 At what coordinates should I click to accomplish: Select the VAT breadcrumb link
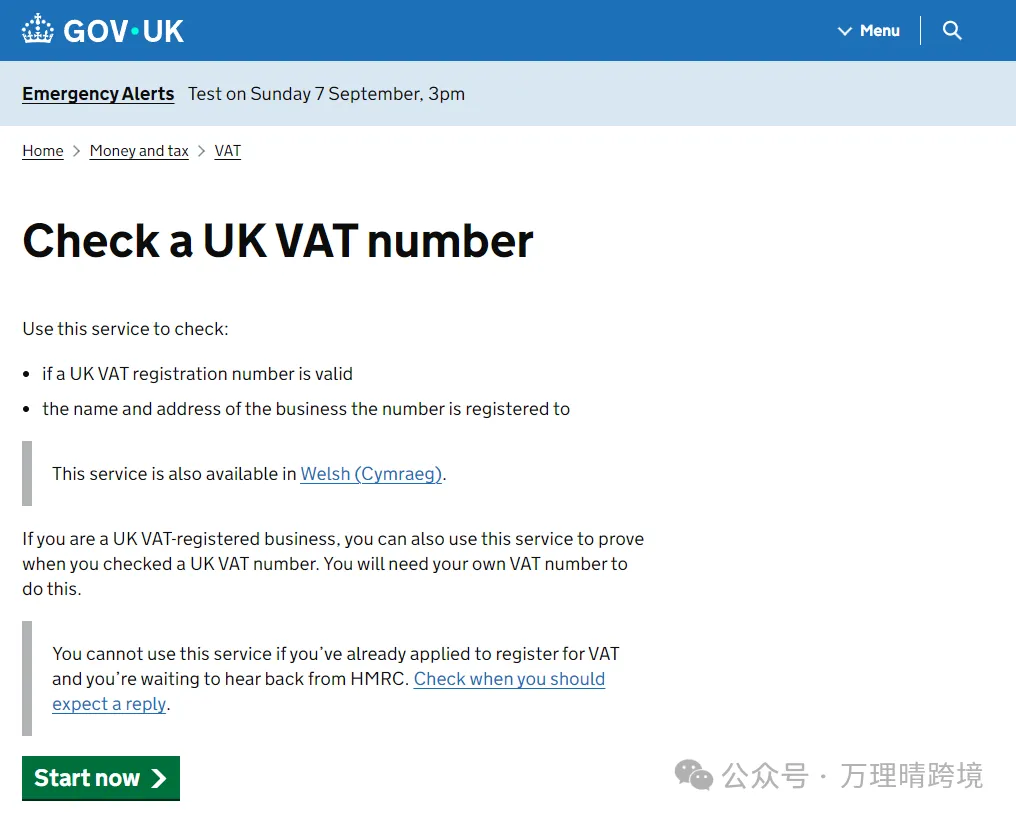point(227,151)
